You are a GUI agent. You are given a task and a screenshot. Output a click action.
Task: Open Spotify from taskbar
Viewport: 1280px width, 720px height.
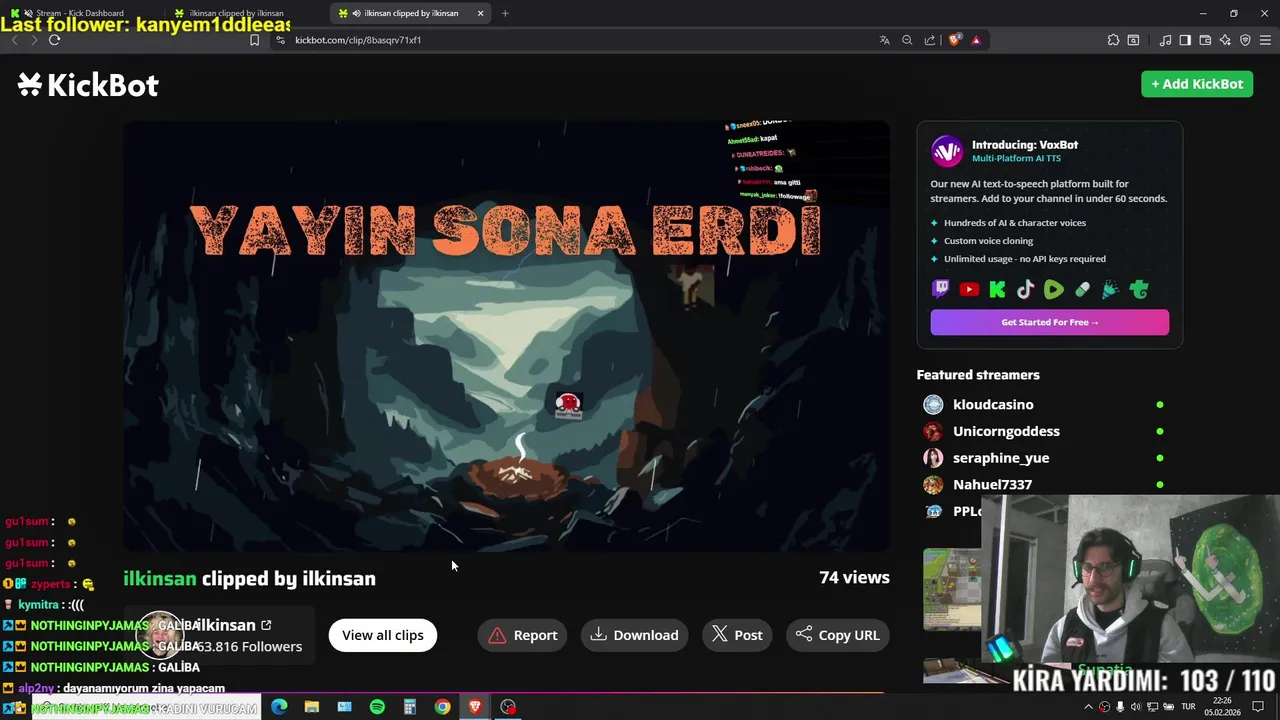pyautogui.click(x=377, y=707)
